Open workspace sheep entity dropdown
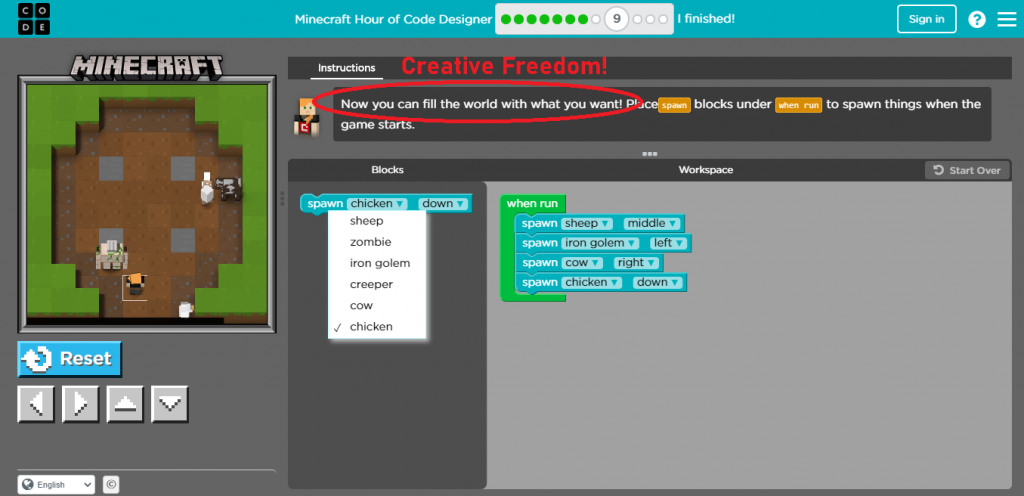Viewport: 1024px width, 496px height. point(586,223)
